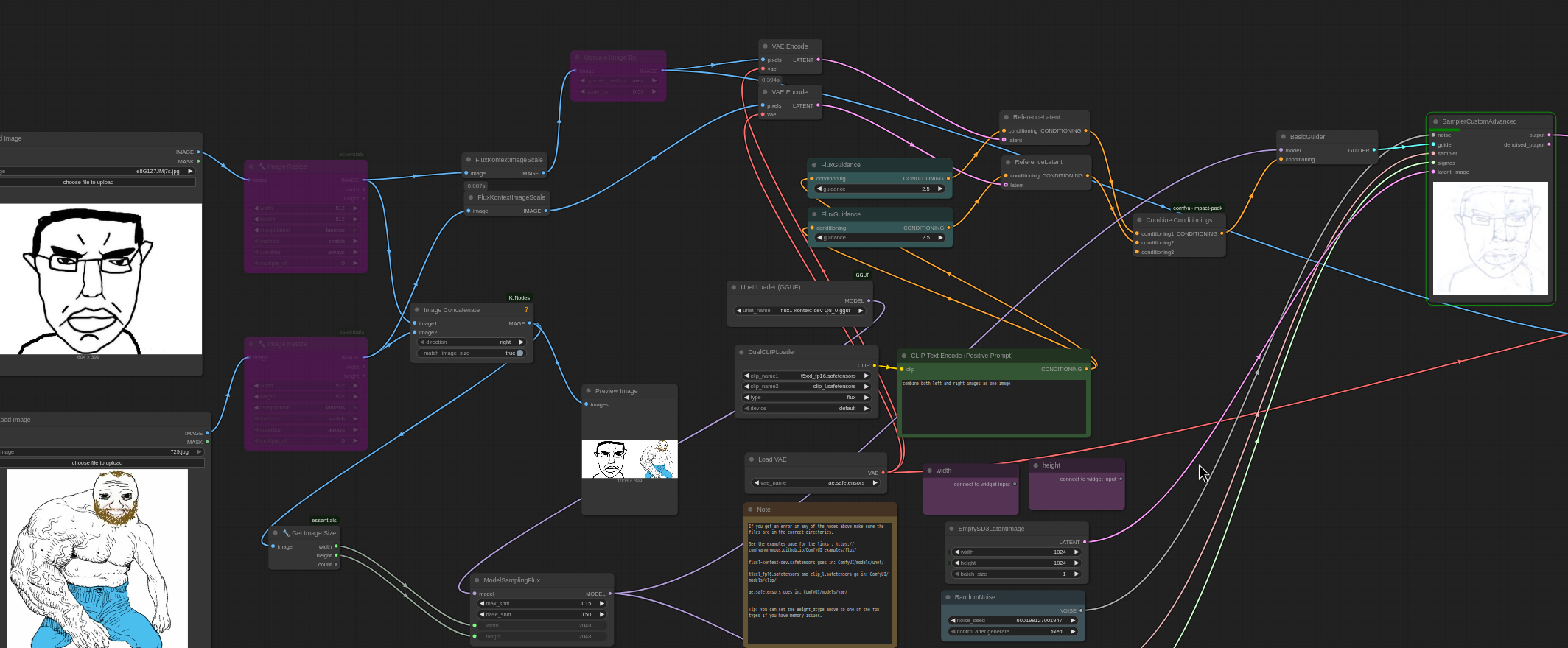This screenshot has height=648, width=1568.
Task: Increase max_shift with its right arrow
Action: pos(602,604)
